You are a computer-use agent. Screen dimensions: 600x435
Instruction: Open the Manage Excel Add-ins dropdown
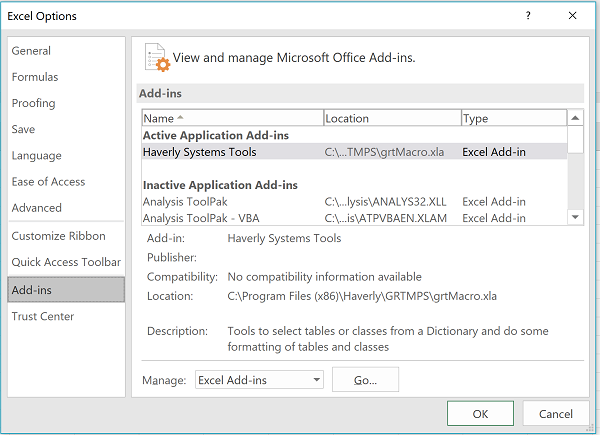259,380
